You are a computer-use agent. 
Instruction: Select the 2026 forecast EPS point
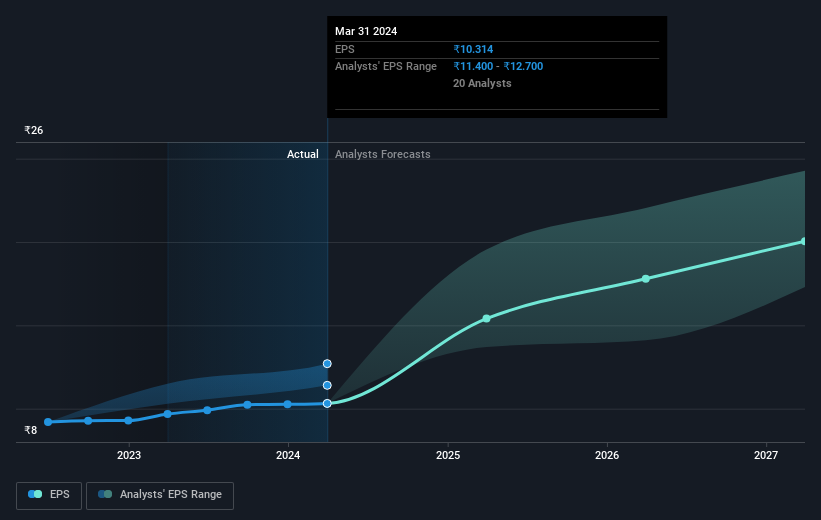tap(646, 279)
